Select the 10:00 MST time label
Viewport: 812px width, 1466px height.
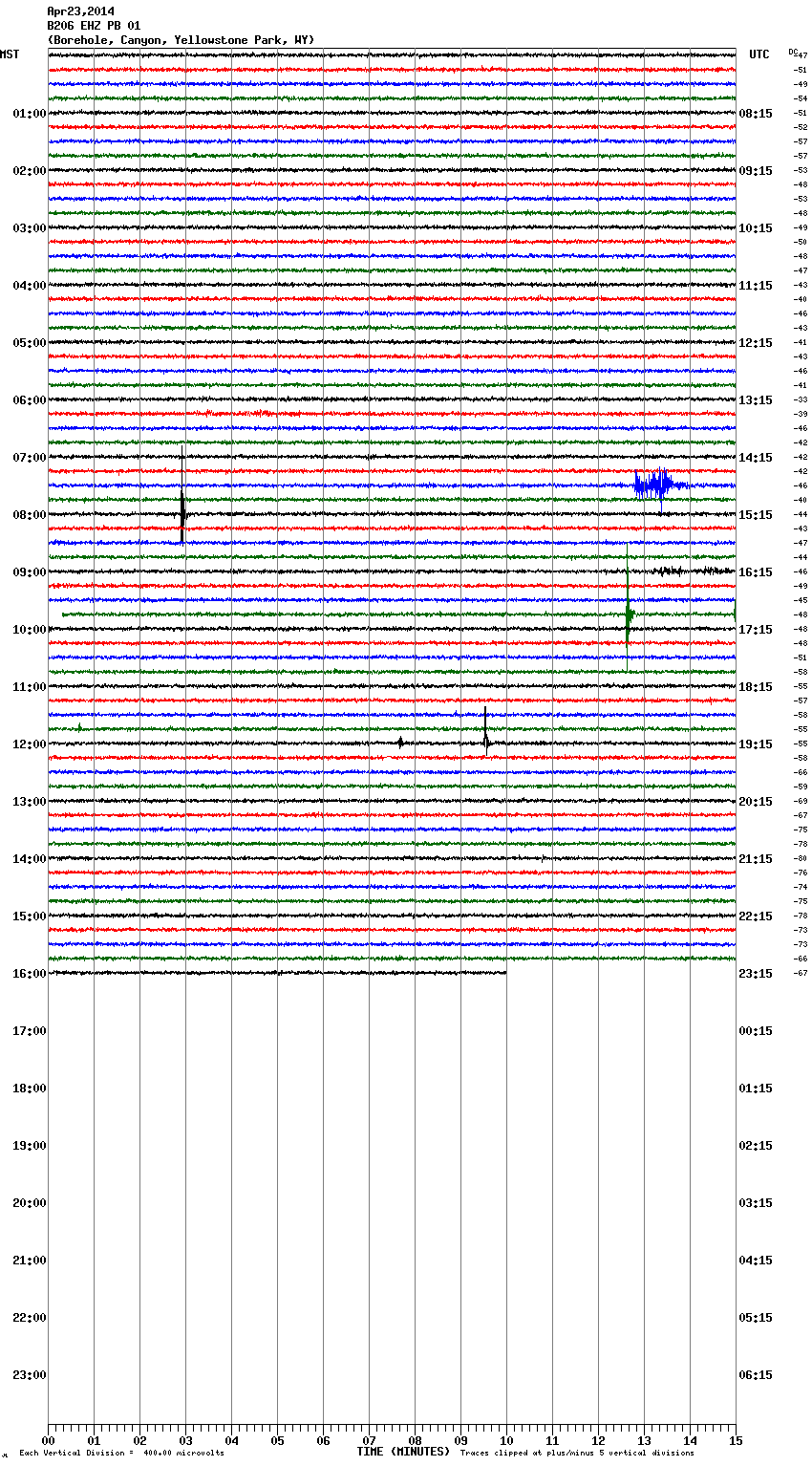(x=30, y=630)
